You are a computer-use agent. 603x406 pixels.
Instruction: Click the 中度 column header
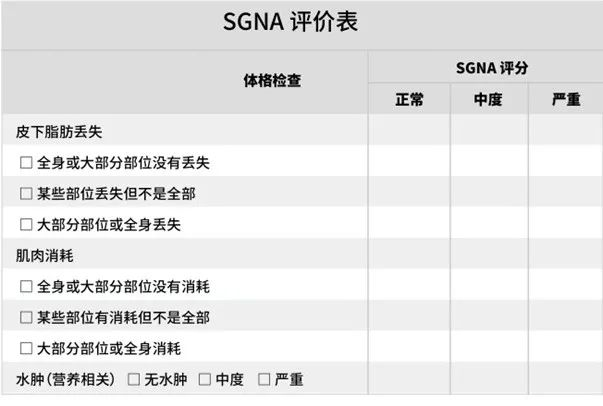[488, 100]
